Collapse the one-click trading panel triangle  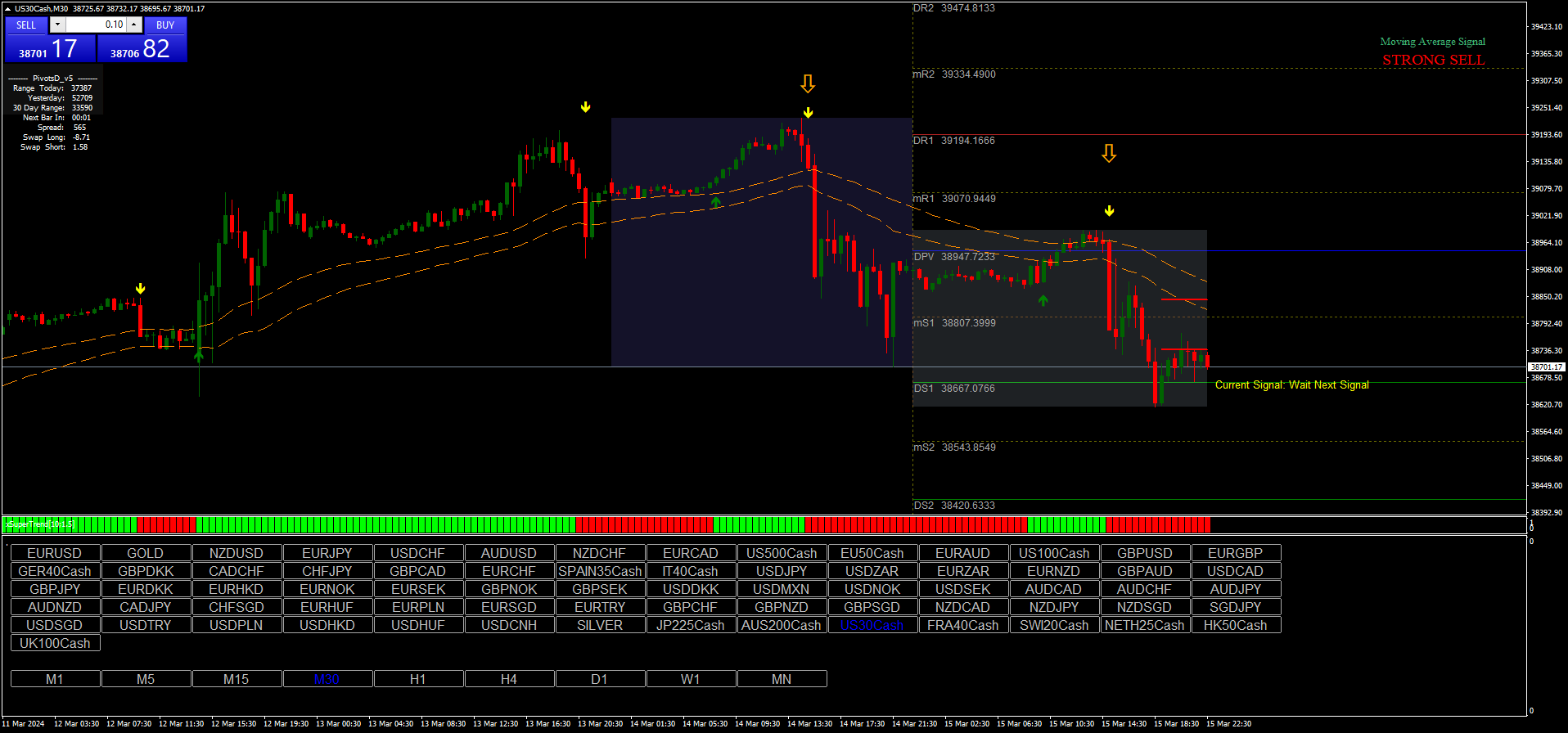(x=7, y=8)
